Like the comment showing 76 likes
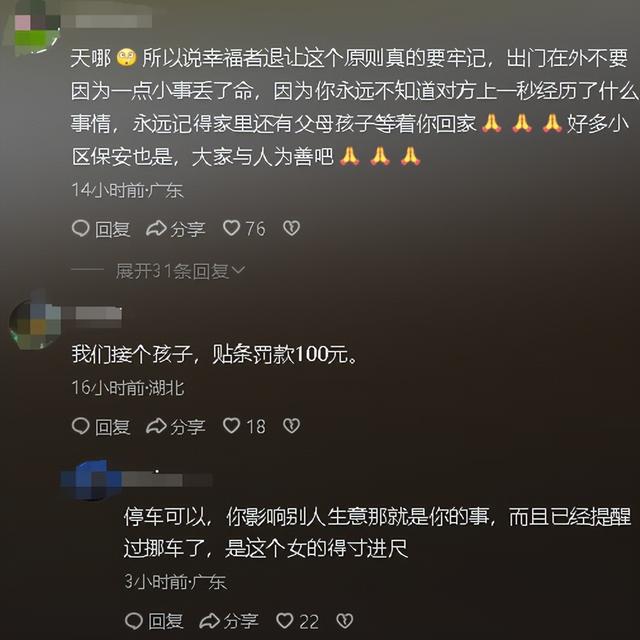The image size is (640, 640). pos(244,229)
